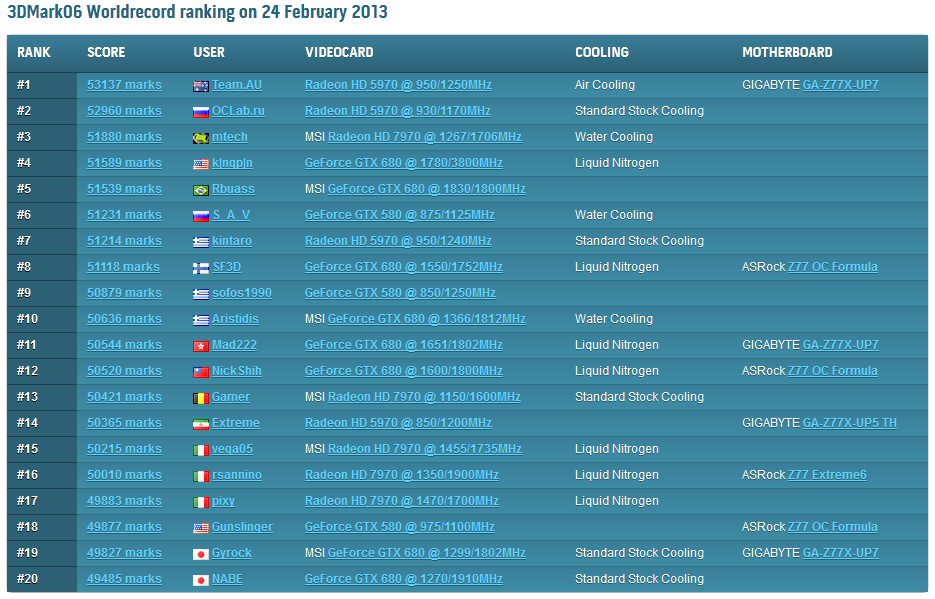Click the flag icon next to mtech
This screenshot has width=935, height=599.
[200, 138]
